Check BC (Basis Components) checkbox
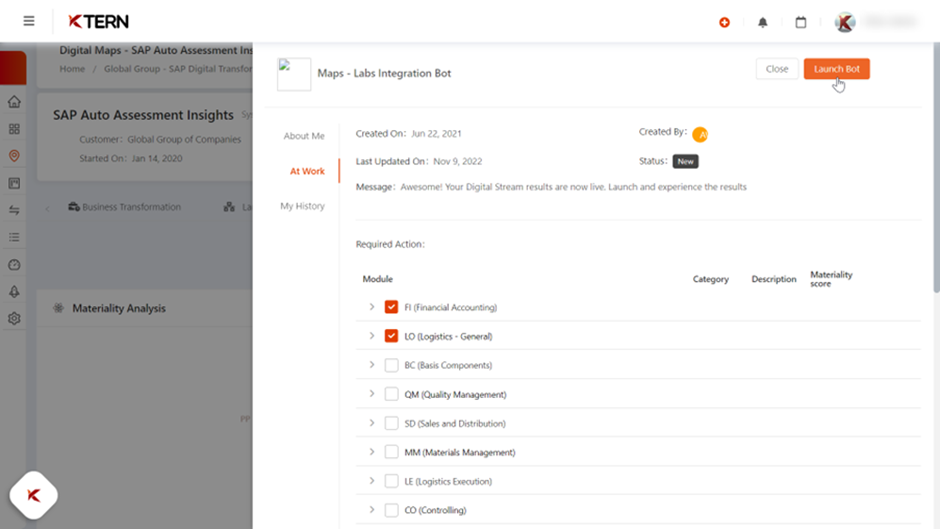This screenshot has height=529, width=940. [x=391, y=365]
